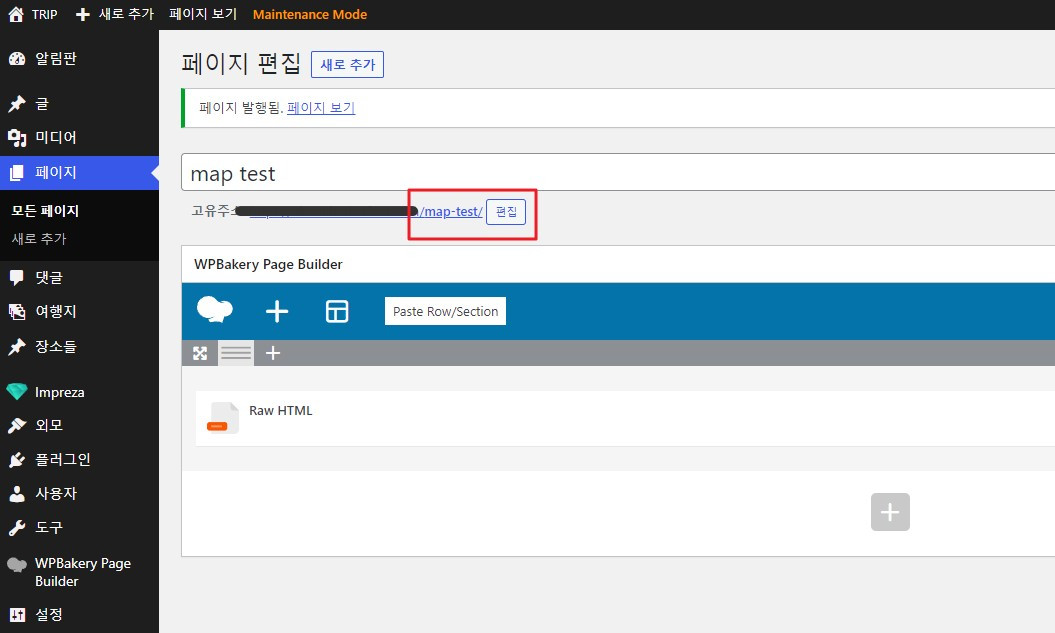Viewport: 1055px width, 633px height.
Task: Add column with row bar plus icon
Action: [272, 353]
